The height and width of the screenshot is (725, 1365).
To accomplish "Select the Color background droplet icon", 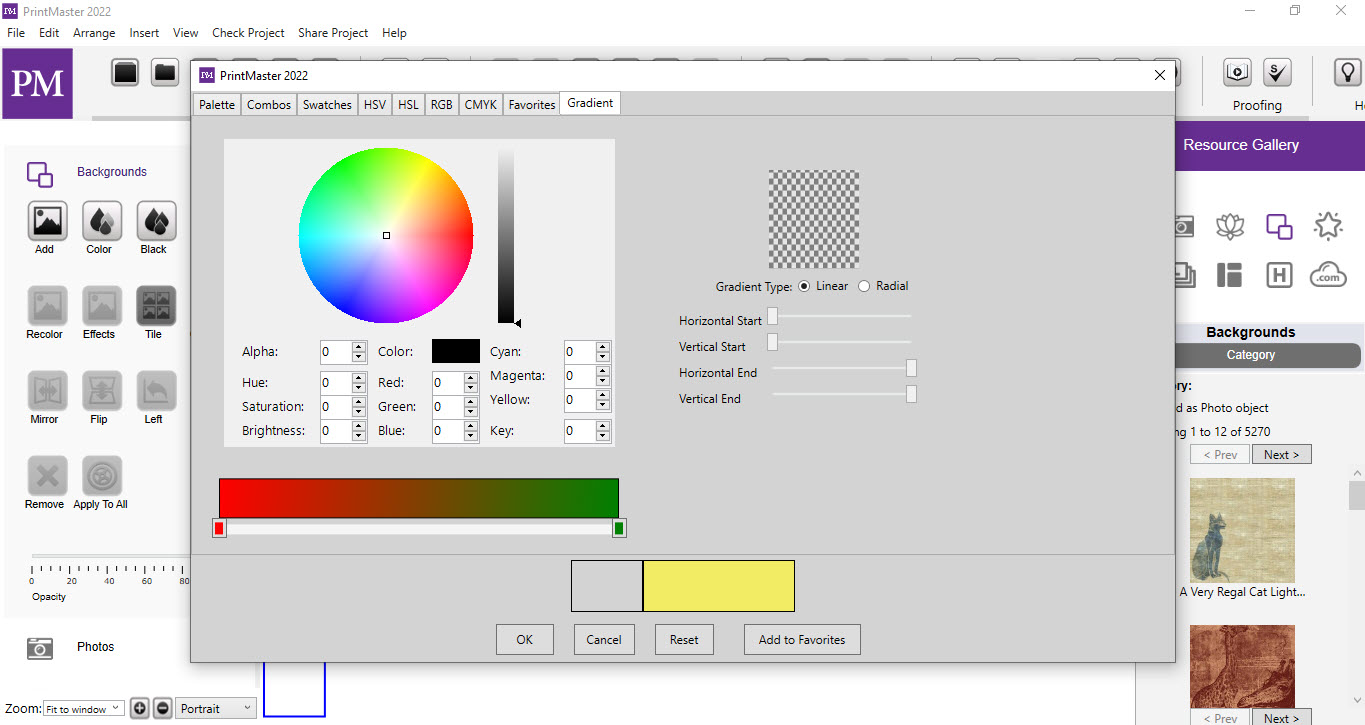I will click(x=101, y=221).
